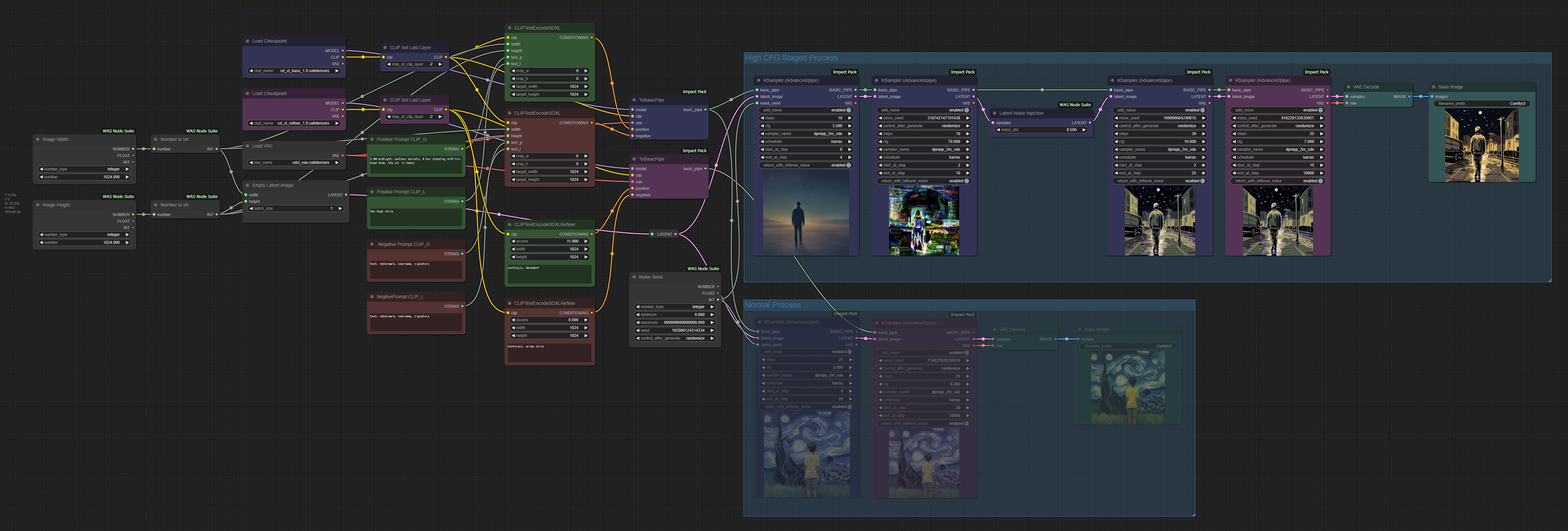1568x531 pixels.
Task: Click right arrow of Noise Seed seed field
Action: pyautogui.click(x=711, y=331)
